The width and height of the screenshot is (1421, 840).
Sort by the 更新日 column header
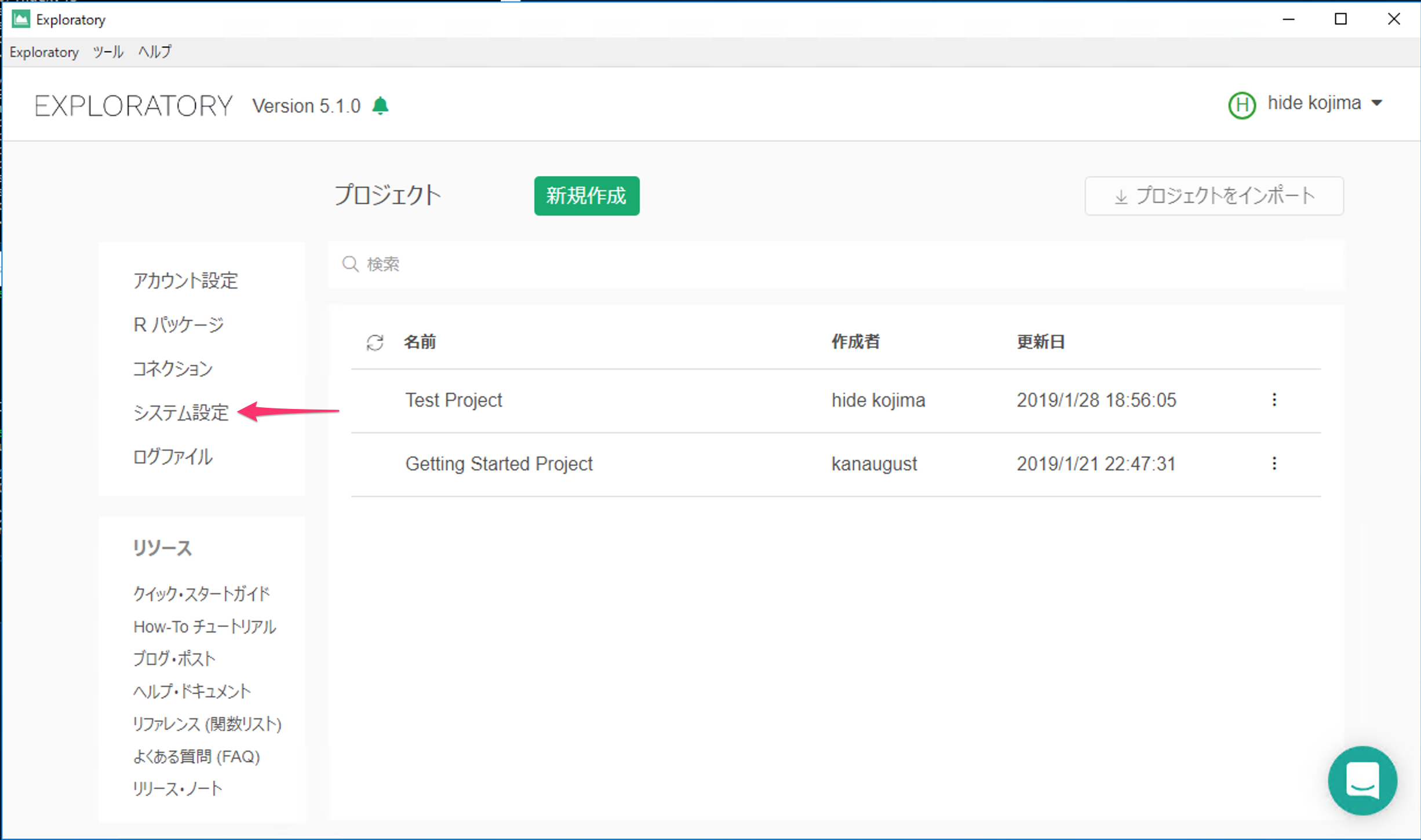pos(1041,342)
